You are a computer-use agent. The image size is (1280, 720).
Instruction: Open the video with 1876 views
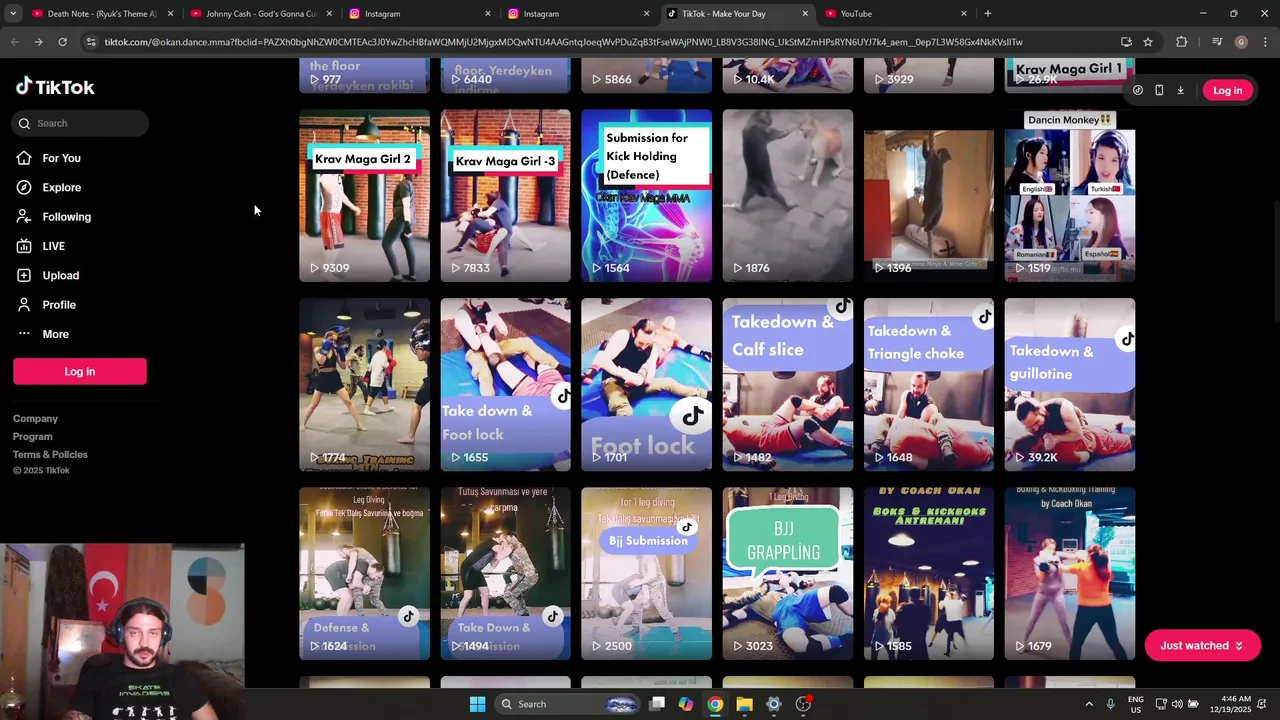pos(787,196)
